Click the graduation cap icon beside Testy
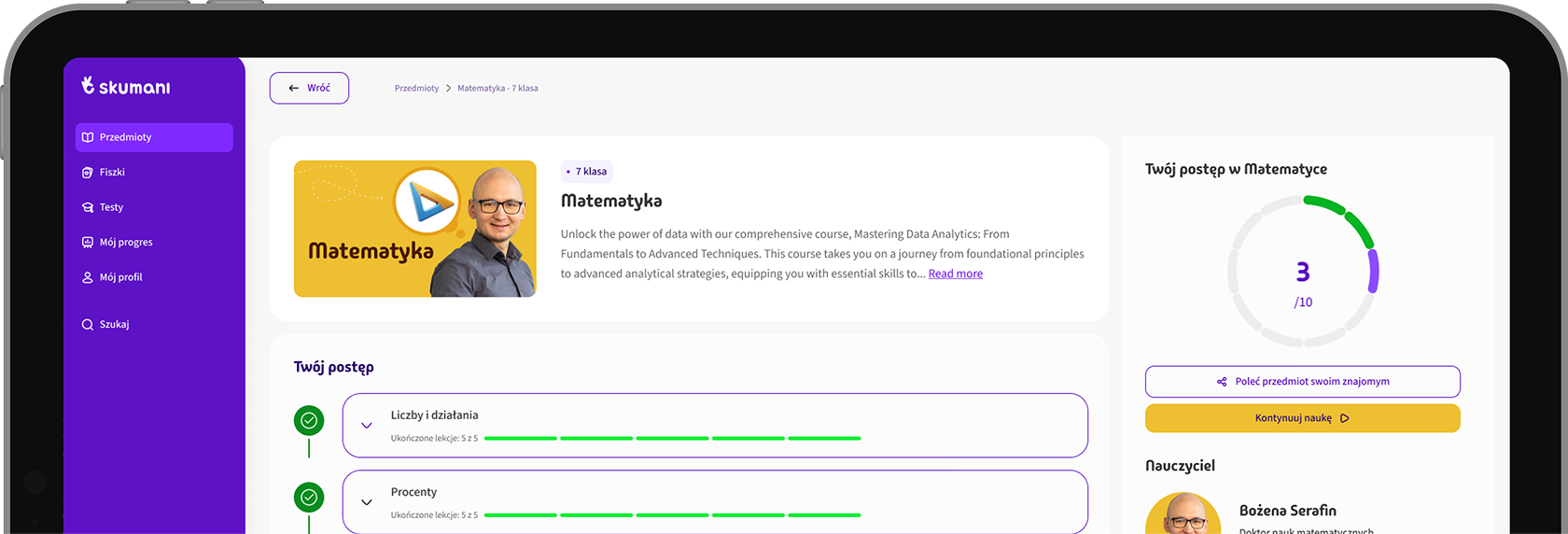 point(88,207)
